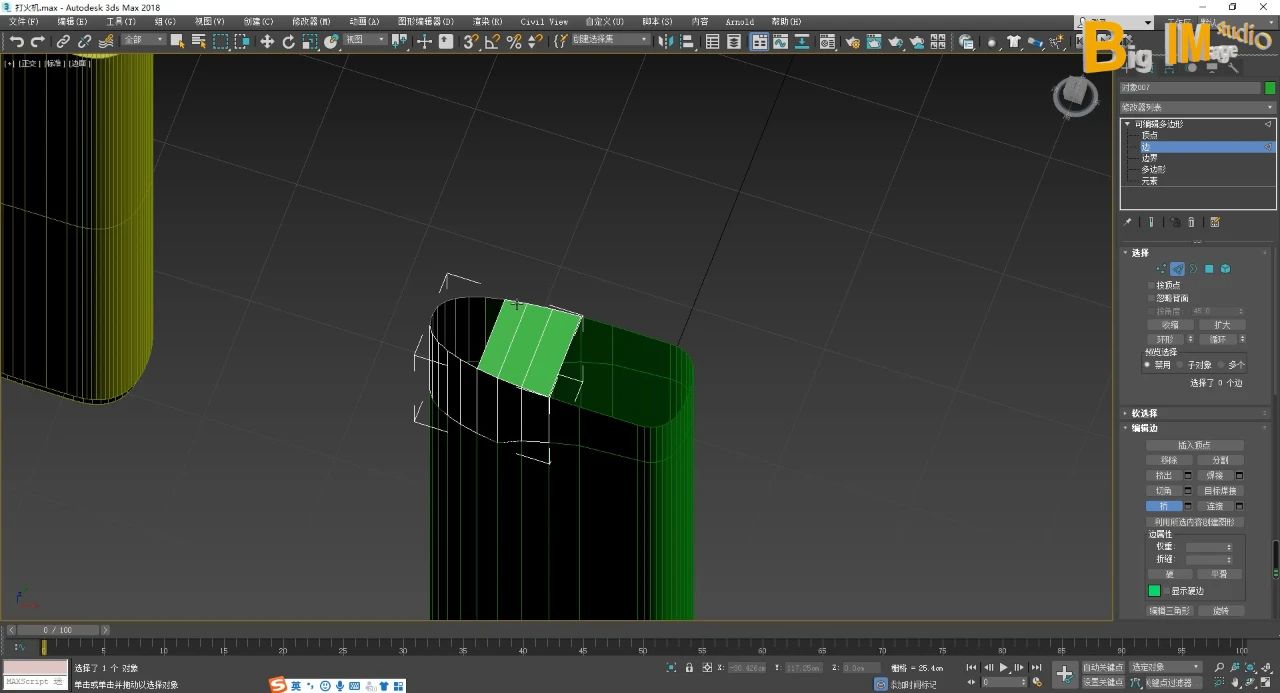Image resolution: width=1280 pixels, height=693 pixels.
Task: Open the 修改器 menu
Action: (310, 21)
